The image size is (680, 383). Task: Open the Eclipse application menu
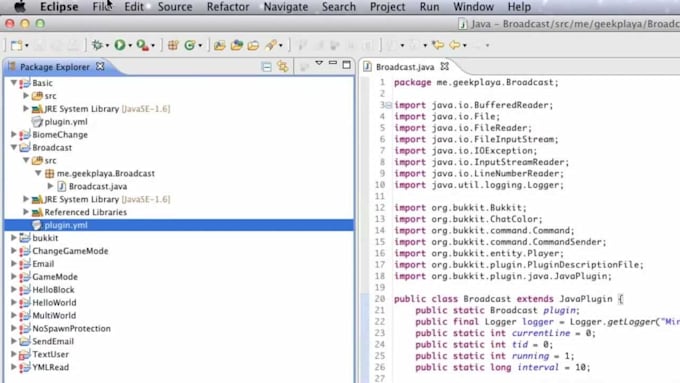click(x=59, y=7)
